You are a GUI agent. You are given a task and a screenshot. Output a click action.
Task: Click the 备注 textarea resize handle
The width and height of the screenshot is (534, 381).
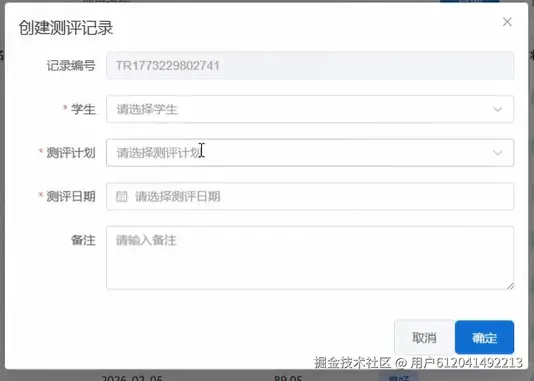coord(510,286)
